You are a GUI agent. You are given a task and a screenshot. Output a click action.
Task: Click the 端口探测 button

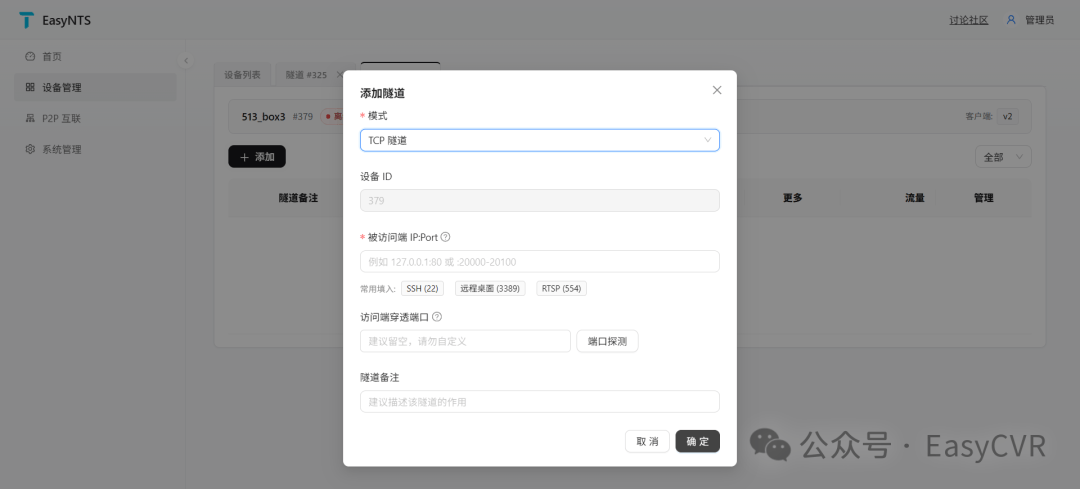pyautogui.click(x=607, y=341)
